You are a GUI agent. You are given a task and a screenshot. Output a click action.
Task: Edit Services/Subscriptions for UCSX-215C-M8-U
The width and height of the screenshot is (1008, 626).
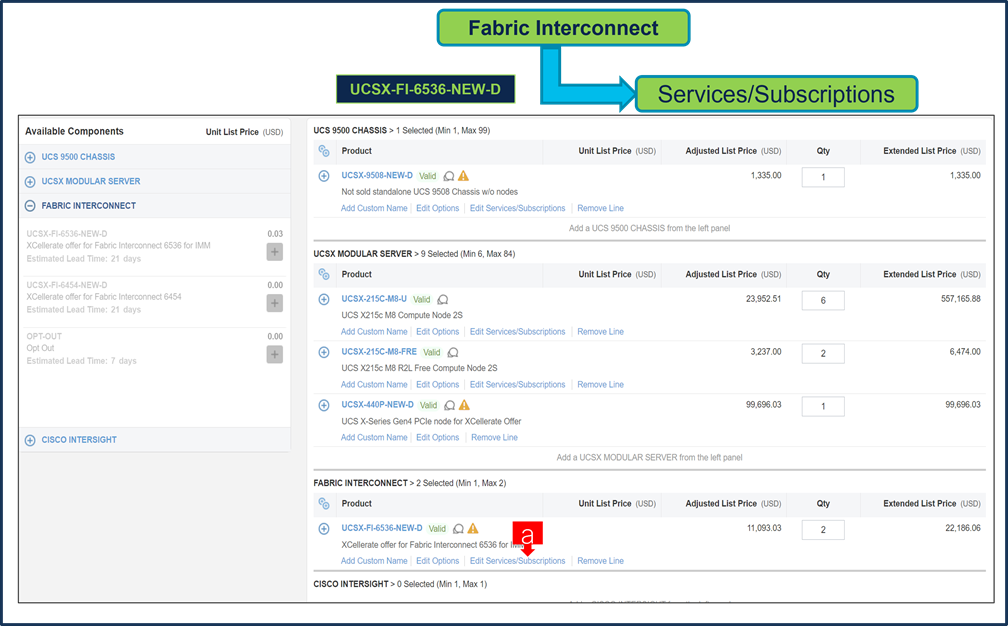(x=518, y=332)
